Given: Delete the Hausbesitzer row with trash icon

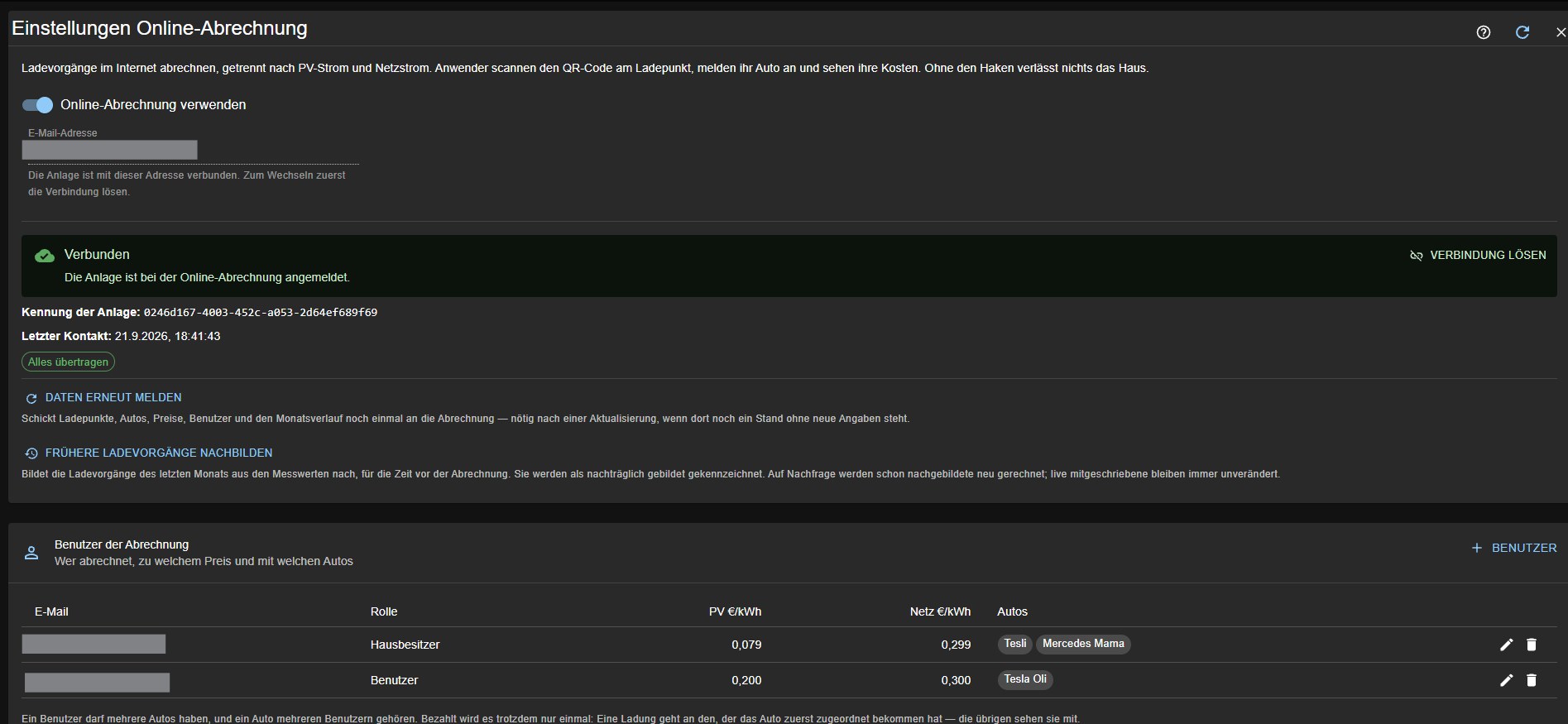Looking at the screenshot, I should [1532, 645].
